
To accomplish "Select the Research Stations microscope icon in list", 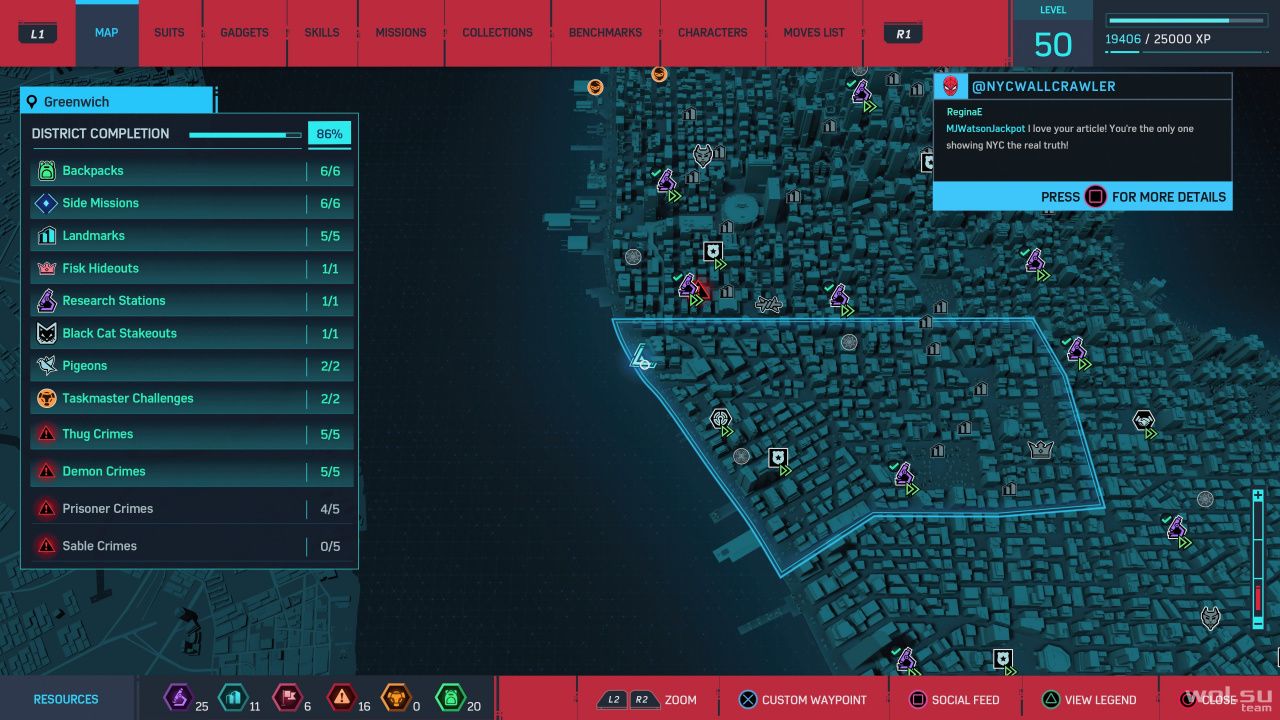I will pyautogui.click(x=46, y=301).
